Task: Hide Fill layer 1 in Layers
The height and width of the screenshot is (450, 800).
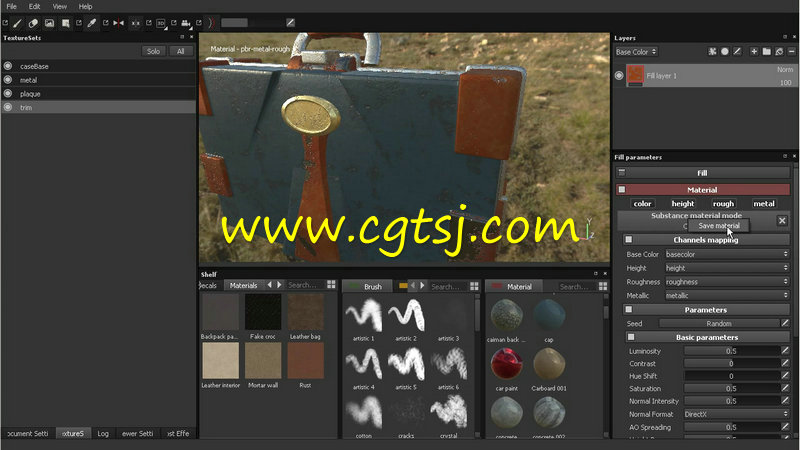Action: [x=619, y=76]
